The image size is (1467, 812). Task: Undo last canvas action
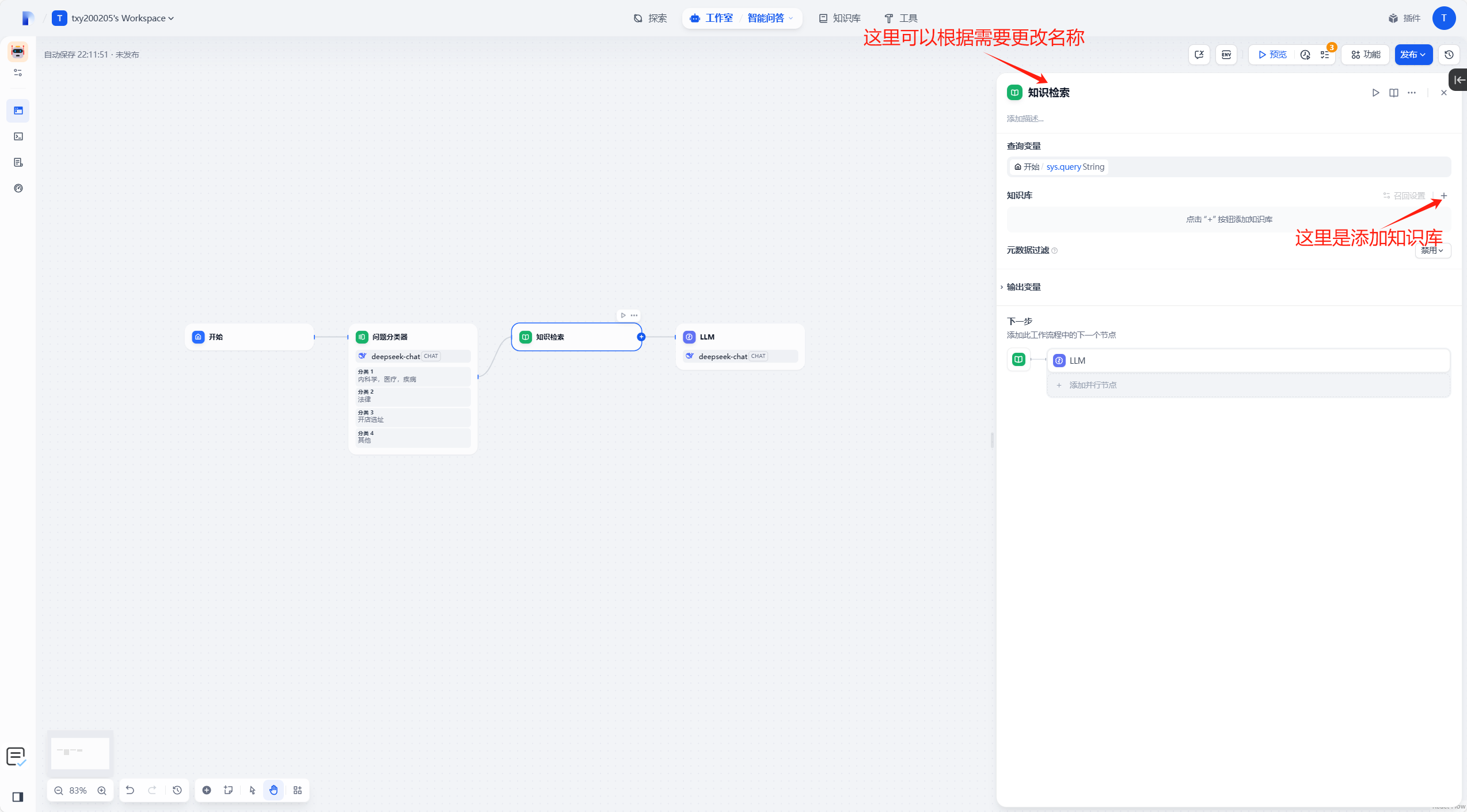tap(130, 790)
